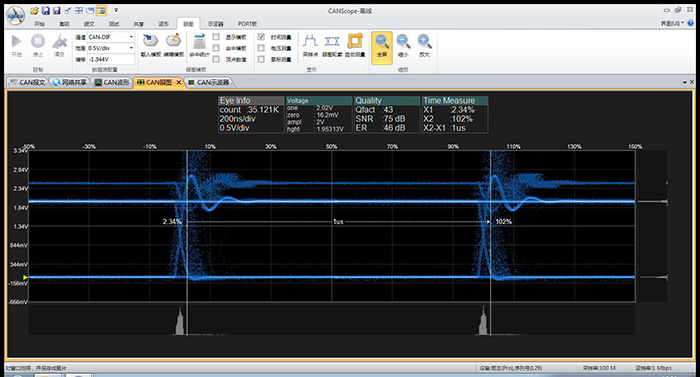Viewport: 700px width, 377px height.
Task: Click the eye diagram outline (眼图轮廓) icon
Action: (332, 41)
